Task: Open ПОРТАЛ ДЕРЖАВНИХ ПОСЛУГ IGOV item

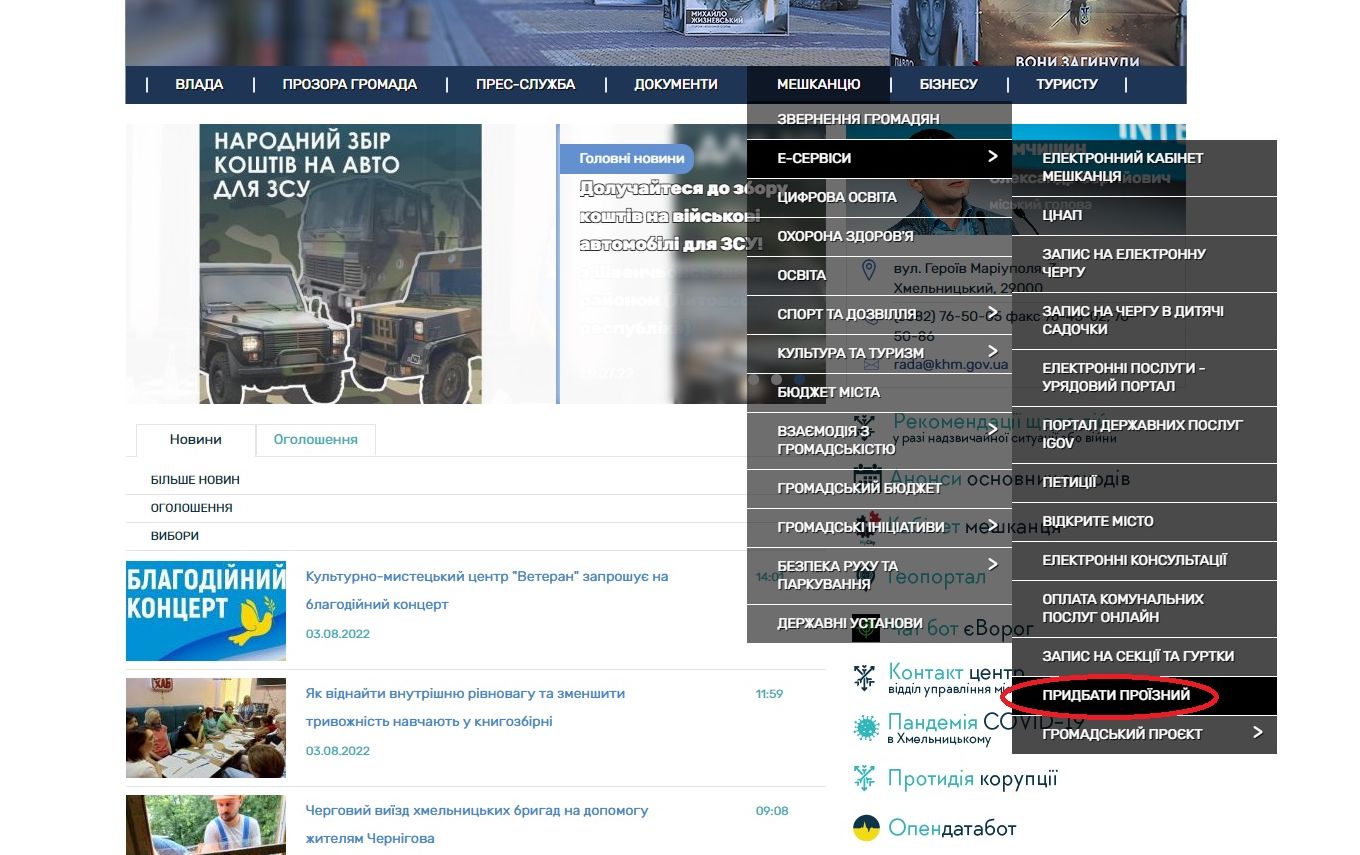Action: 1144,434
